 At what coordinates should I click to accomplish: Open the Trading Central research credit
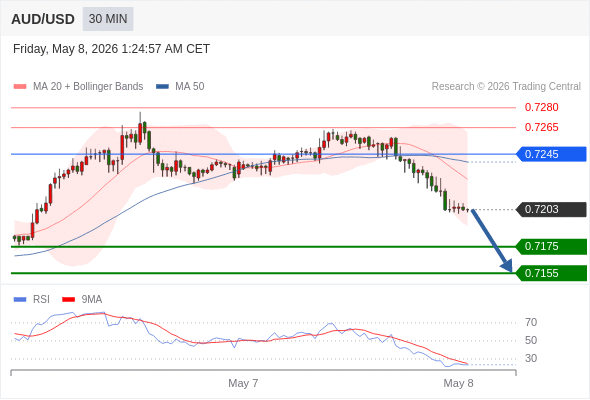tap(506, 87)
